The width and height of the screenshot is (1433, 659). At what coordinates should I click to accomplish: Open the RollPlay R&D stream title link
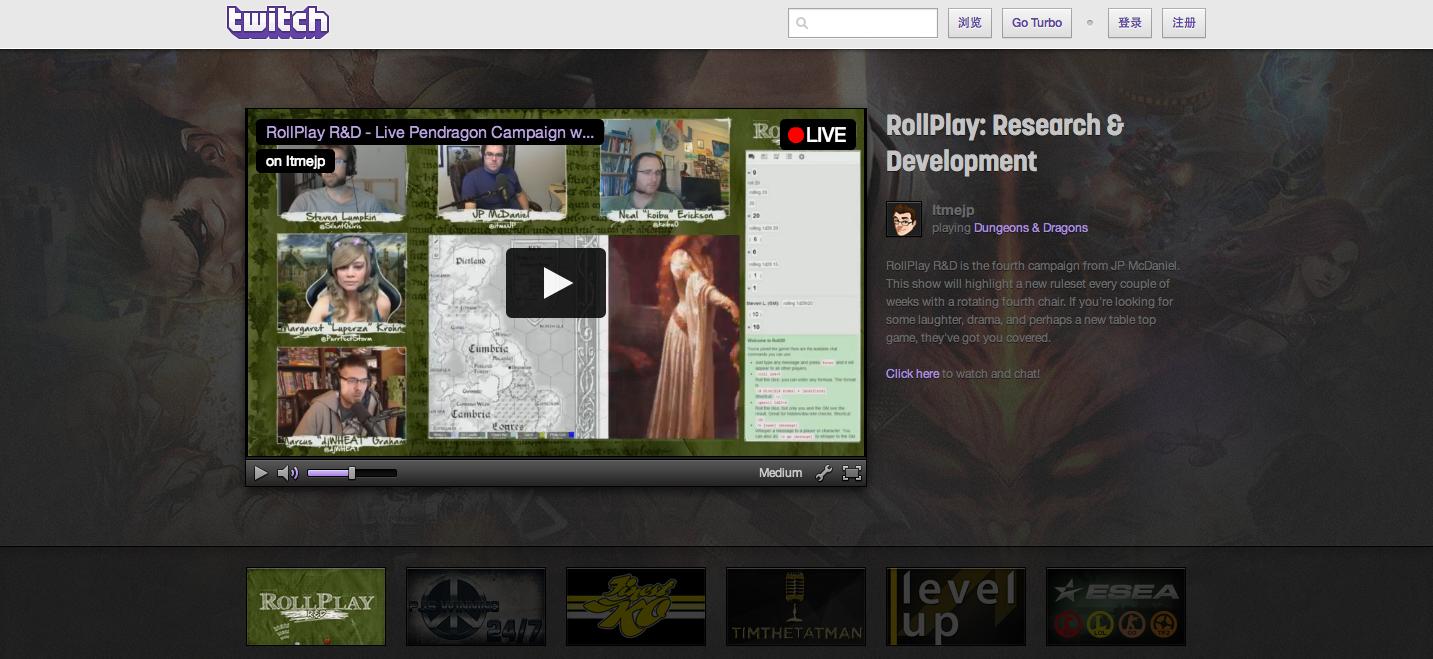430,132
